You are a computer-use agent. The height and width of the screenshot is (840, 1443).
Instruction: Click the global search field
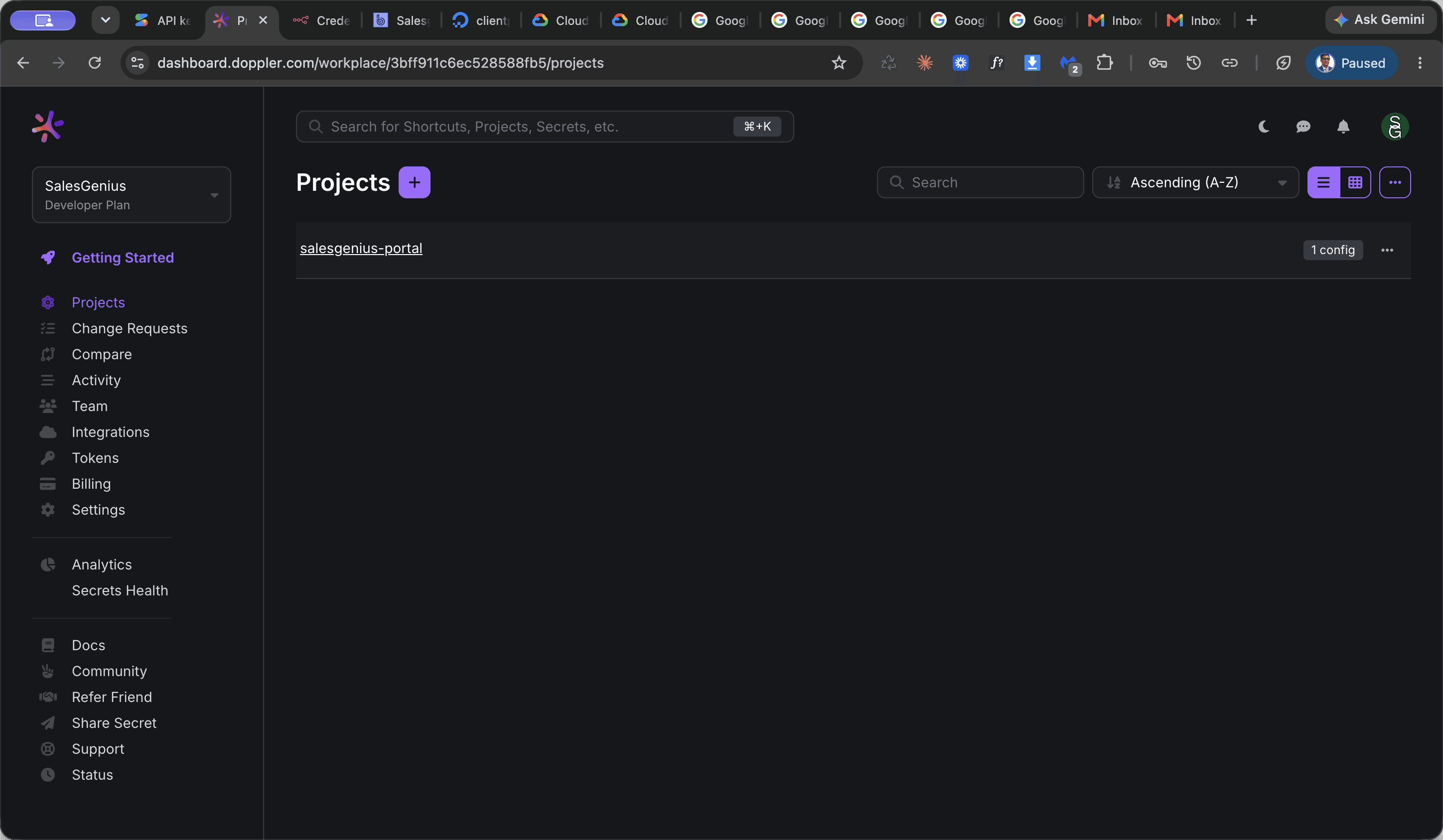[x=544, y=127]
